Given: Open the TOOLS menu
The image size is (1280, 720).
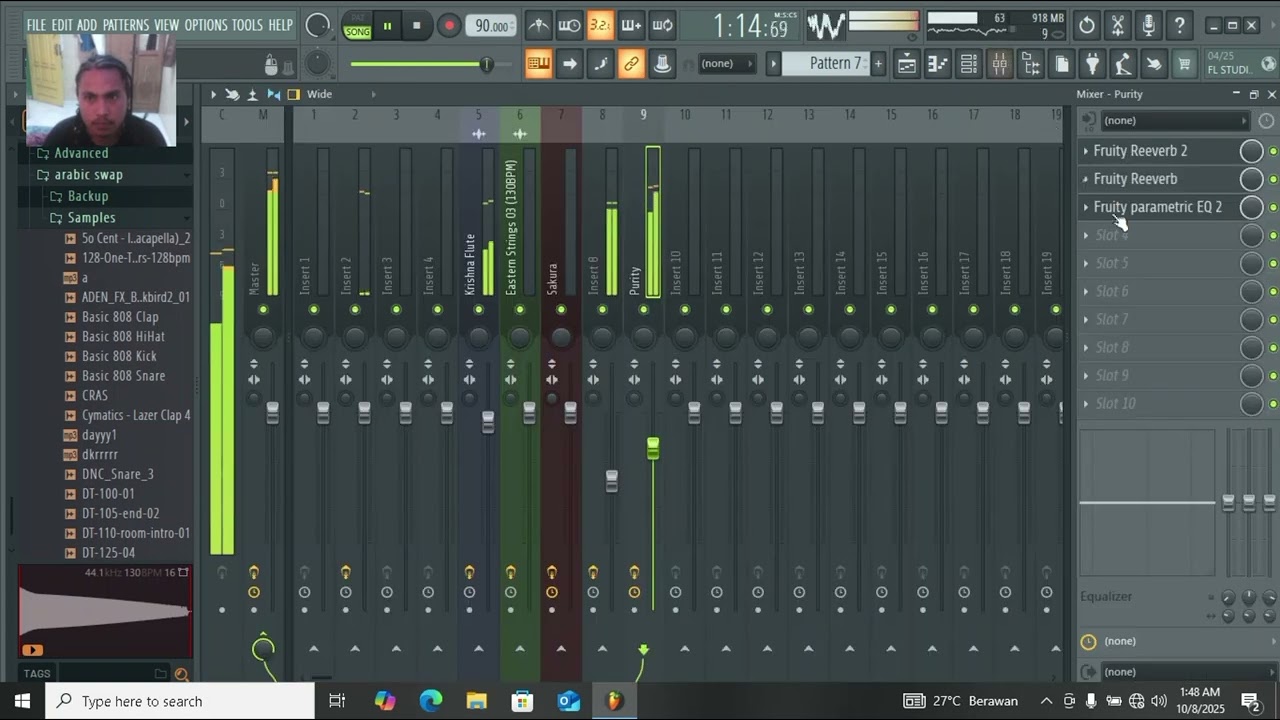Looking at the screenshot, I should coord(248,25).
